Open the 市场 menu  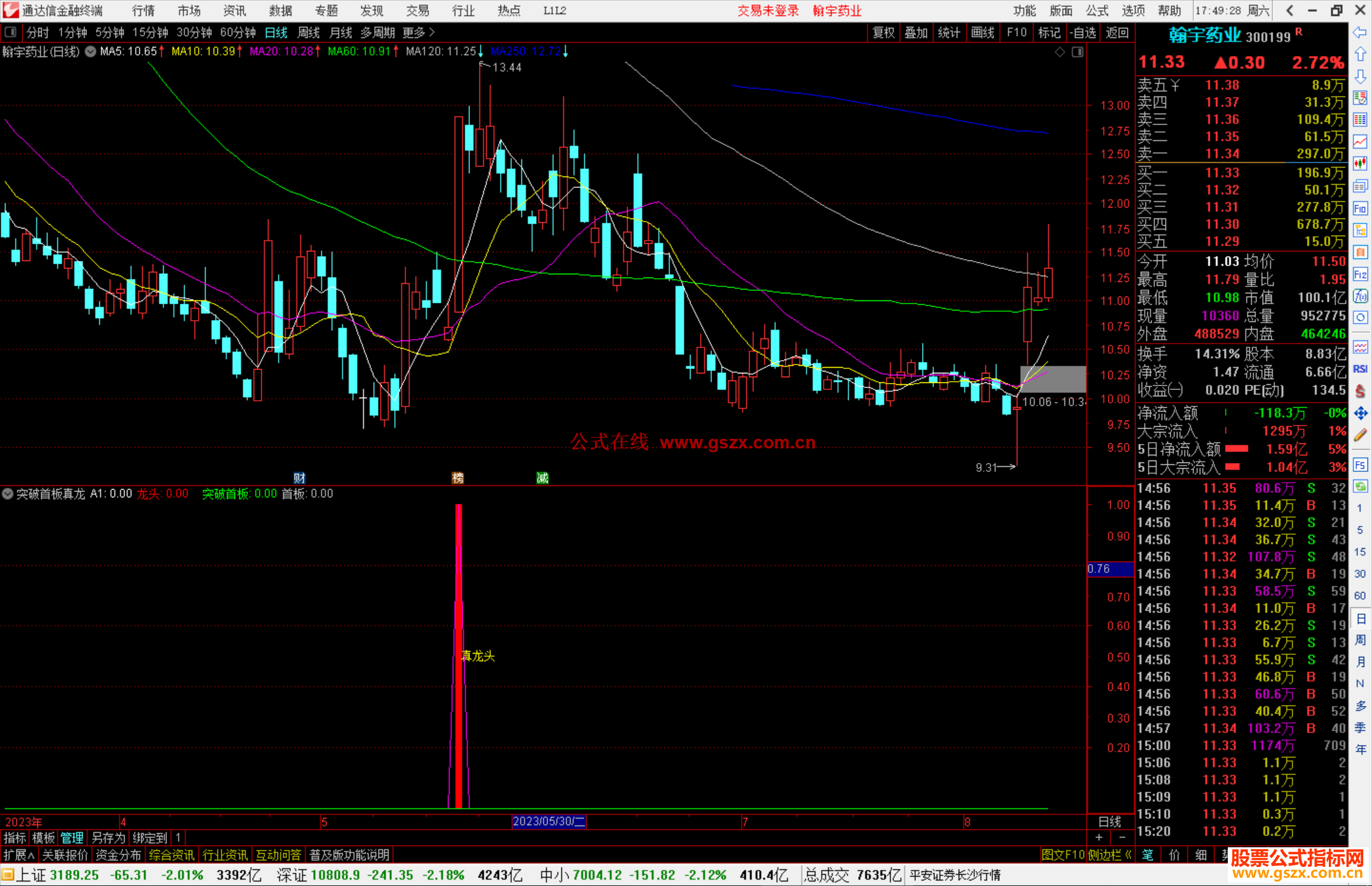point(189,11)
